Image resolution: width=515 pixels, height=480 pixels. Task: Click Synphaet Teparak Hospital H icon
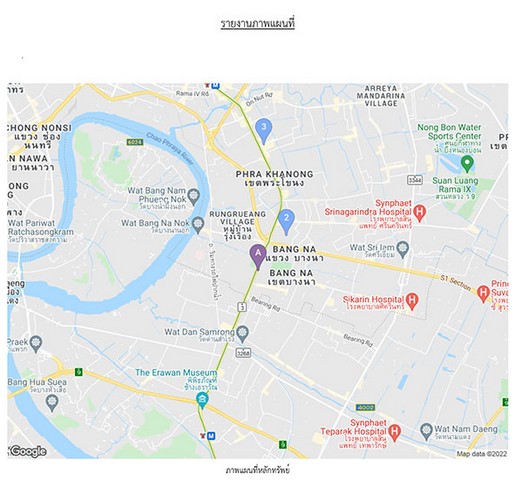(x=395, y=433)
